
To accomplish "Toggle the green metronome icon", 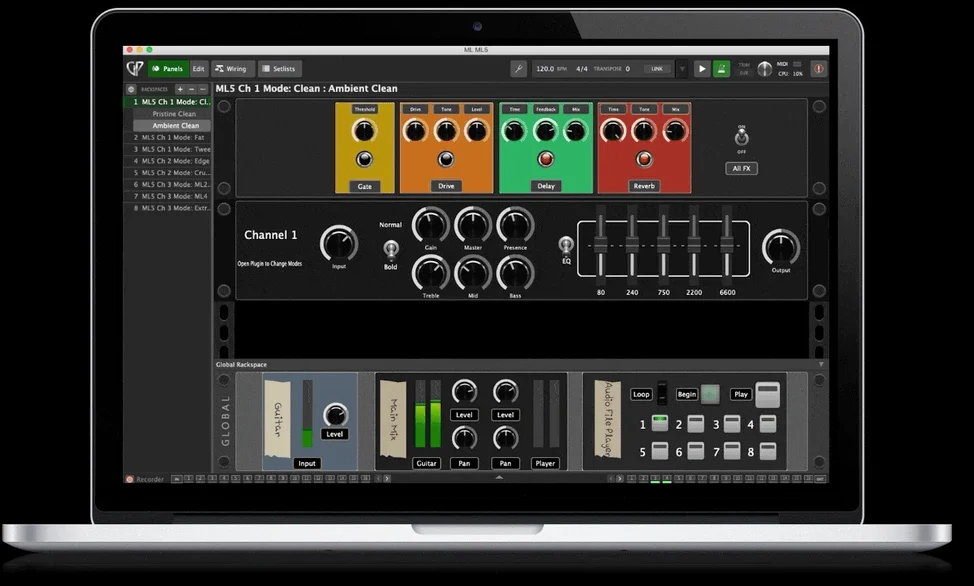I will (721, 69).
